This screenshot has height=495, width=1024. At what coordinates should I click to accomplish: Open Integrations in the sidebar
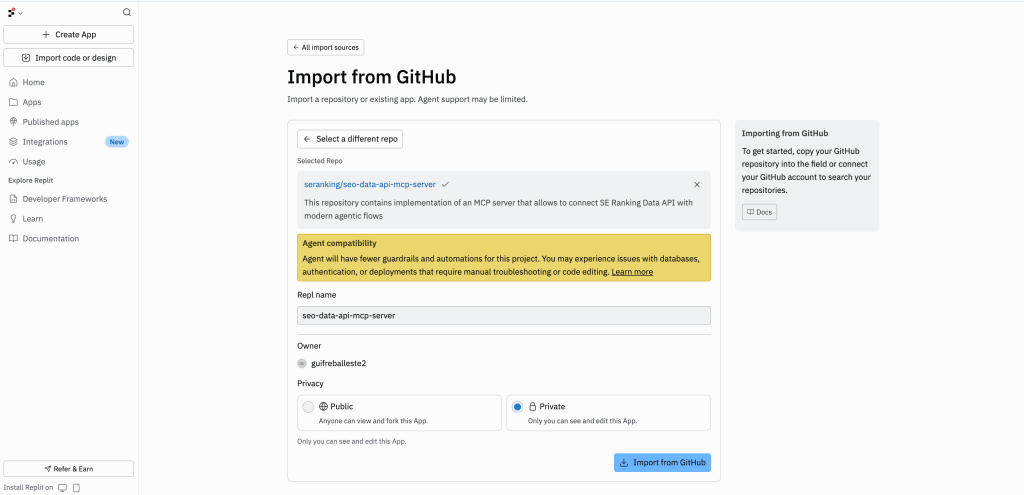[45, 142]
